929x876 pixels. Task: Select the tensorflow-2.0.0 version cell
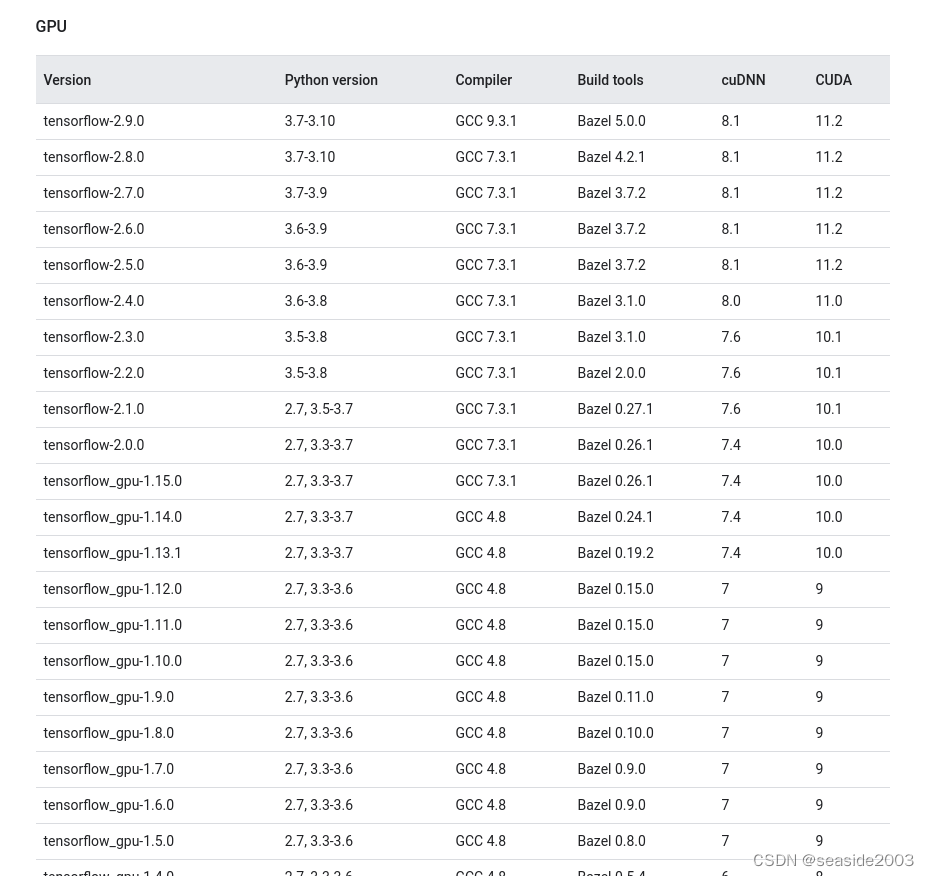click(94, 445)
